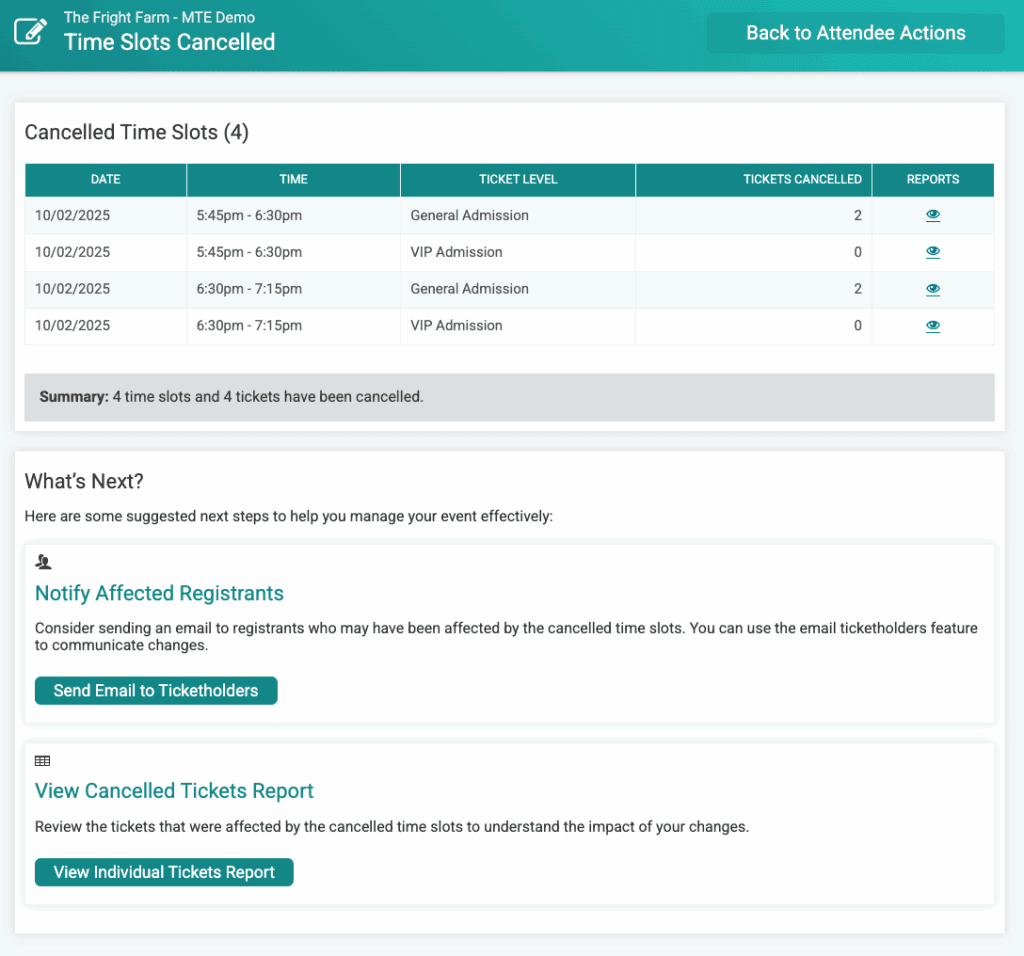Click eye icon for 5:45pm VIP Admission
The width and height of the screenshot is (1024, 956).
pos(932,252)
